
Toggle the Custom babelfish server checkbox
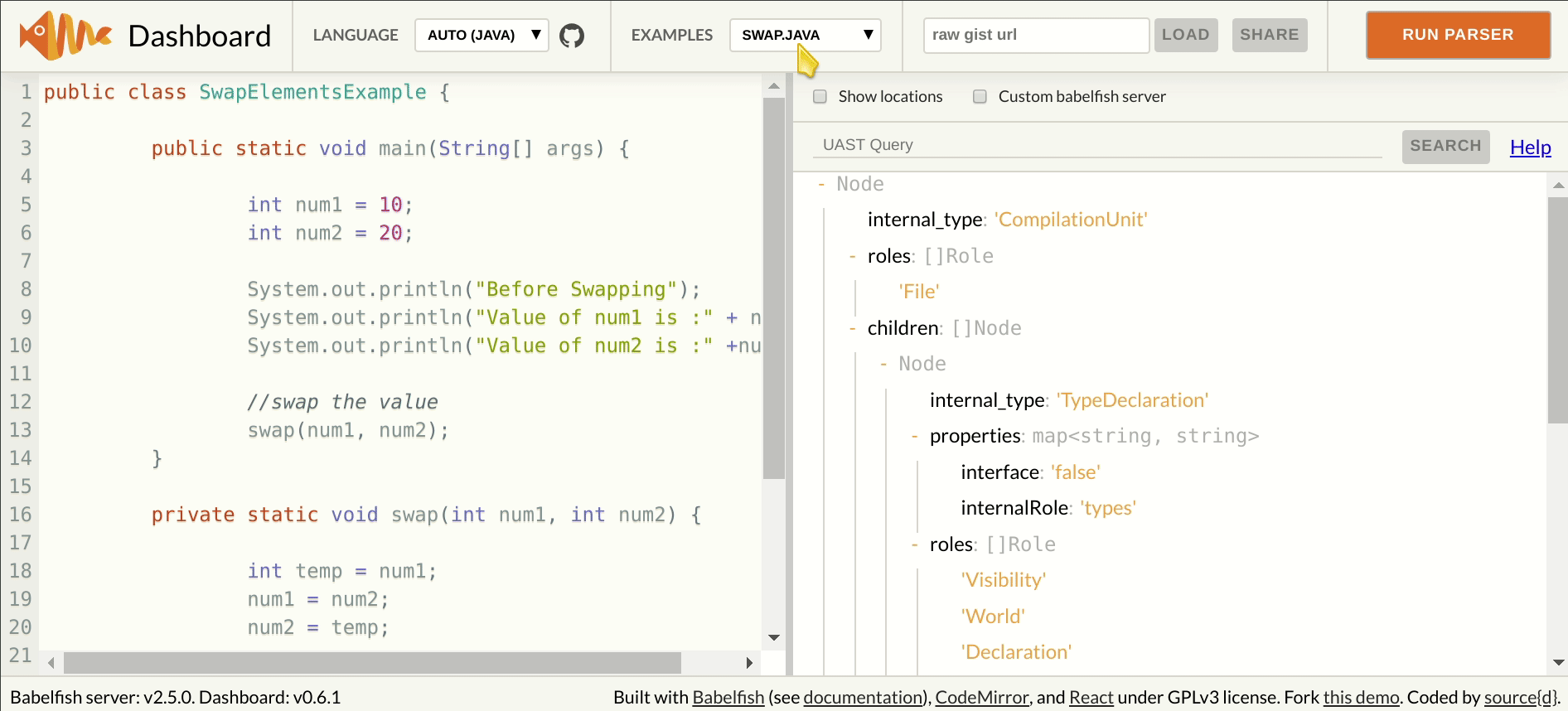coord(980,97)
